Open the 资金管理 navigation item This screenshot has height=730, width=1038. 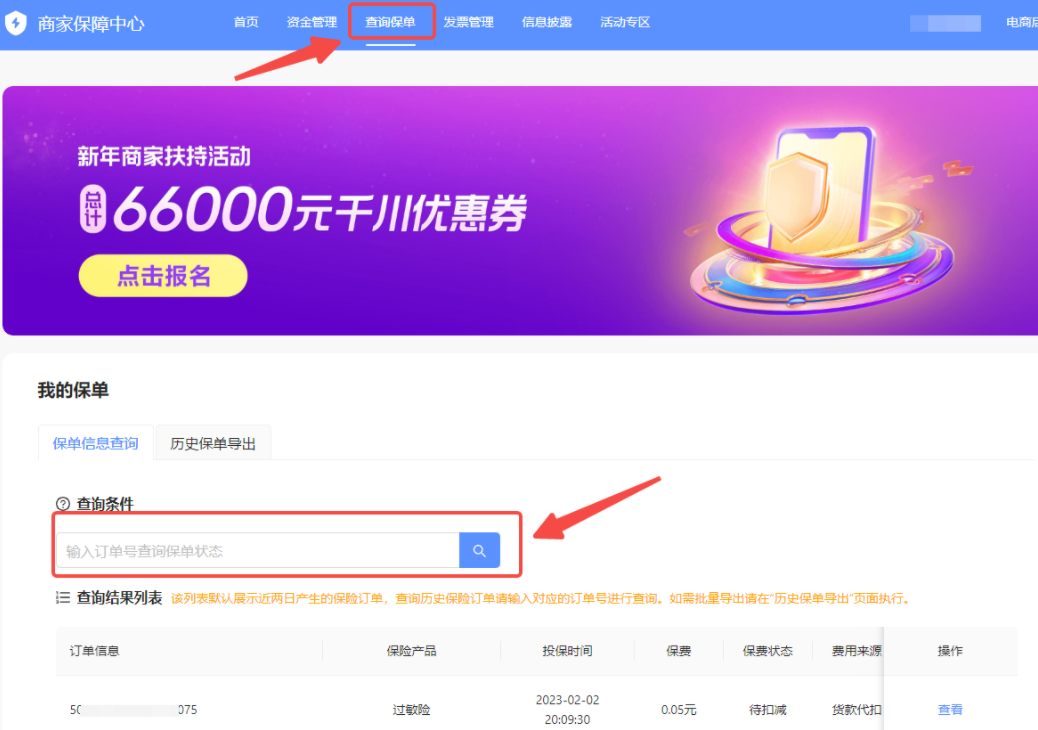point(310,21)
